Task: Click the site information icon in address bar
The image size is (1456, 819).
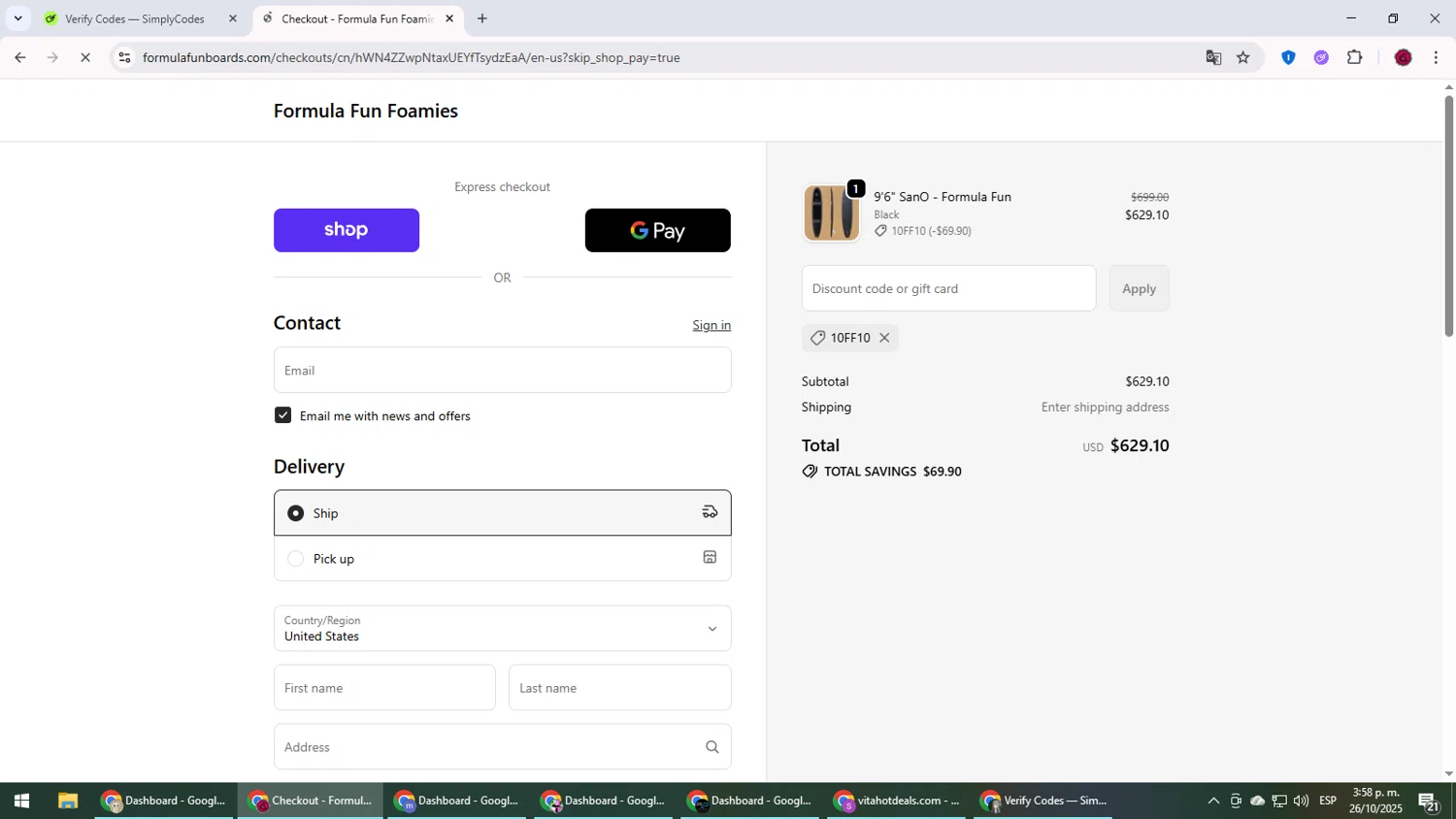Action: tap(123, 57)
